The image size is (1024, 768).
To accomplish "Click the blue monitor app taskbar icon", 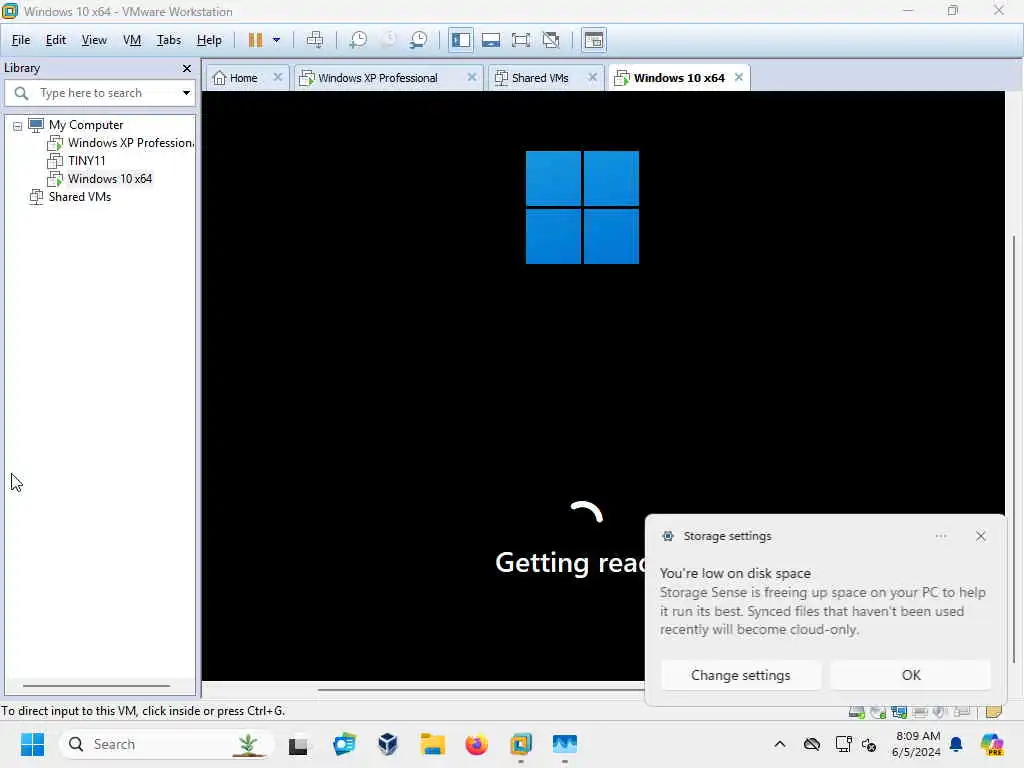I will 564,744.
